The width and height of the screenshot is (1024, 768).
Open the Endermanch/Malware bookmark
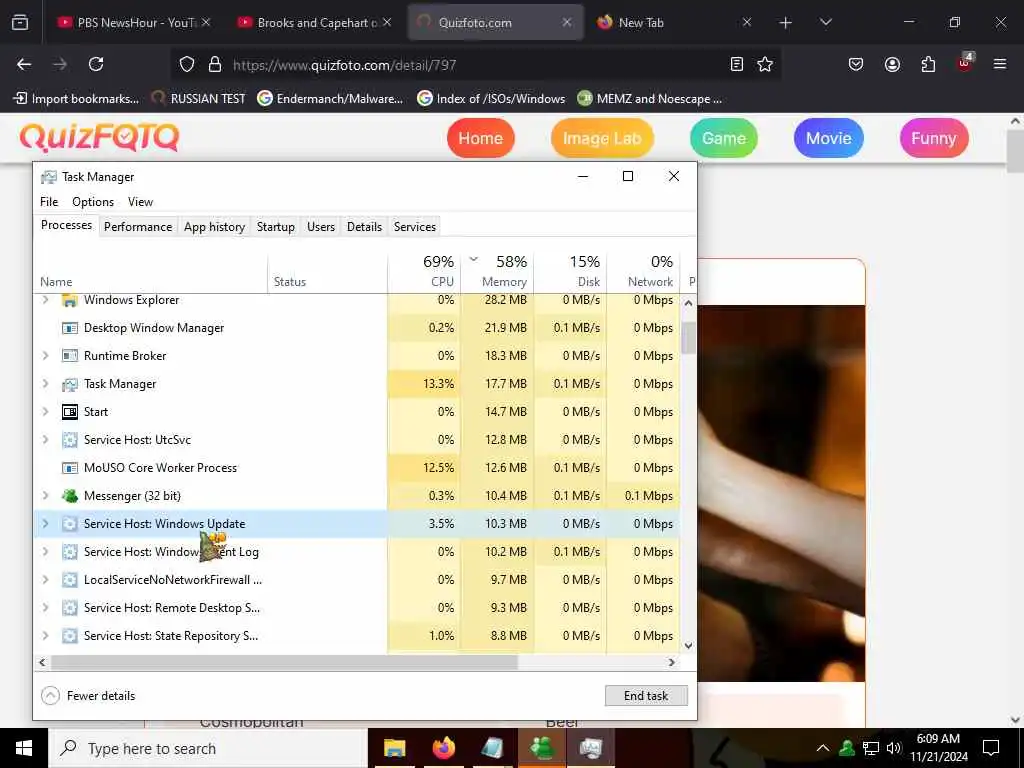pyautogui.click(x=330, y=99)
